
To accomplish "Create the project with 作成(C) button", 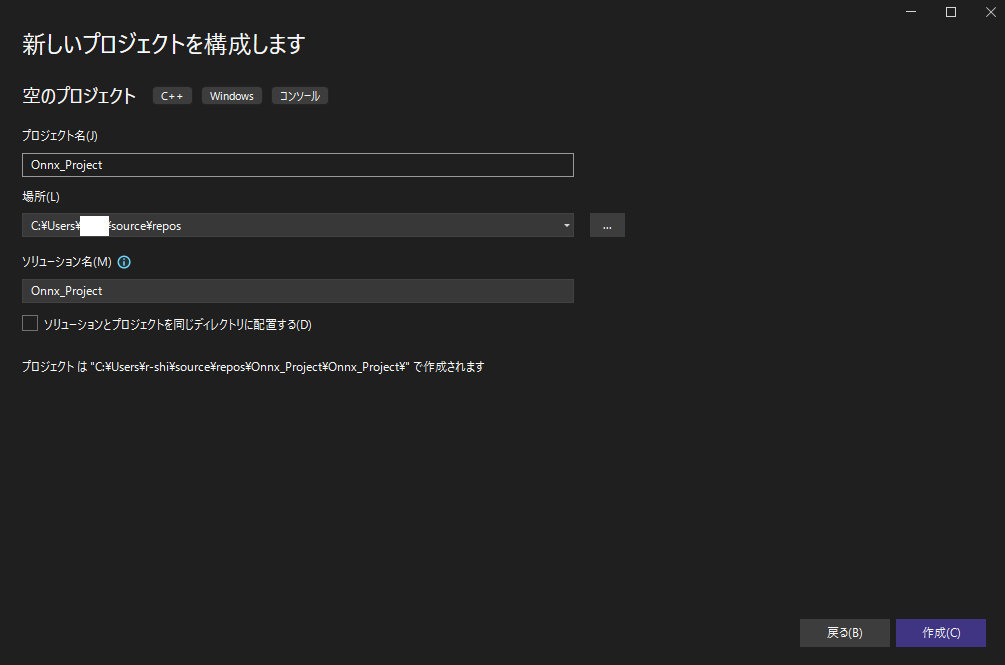I will pos(940,632).
